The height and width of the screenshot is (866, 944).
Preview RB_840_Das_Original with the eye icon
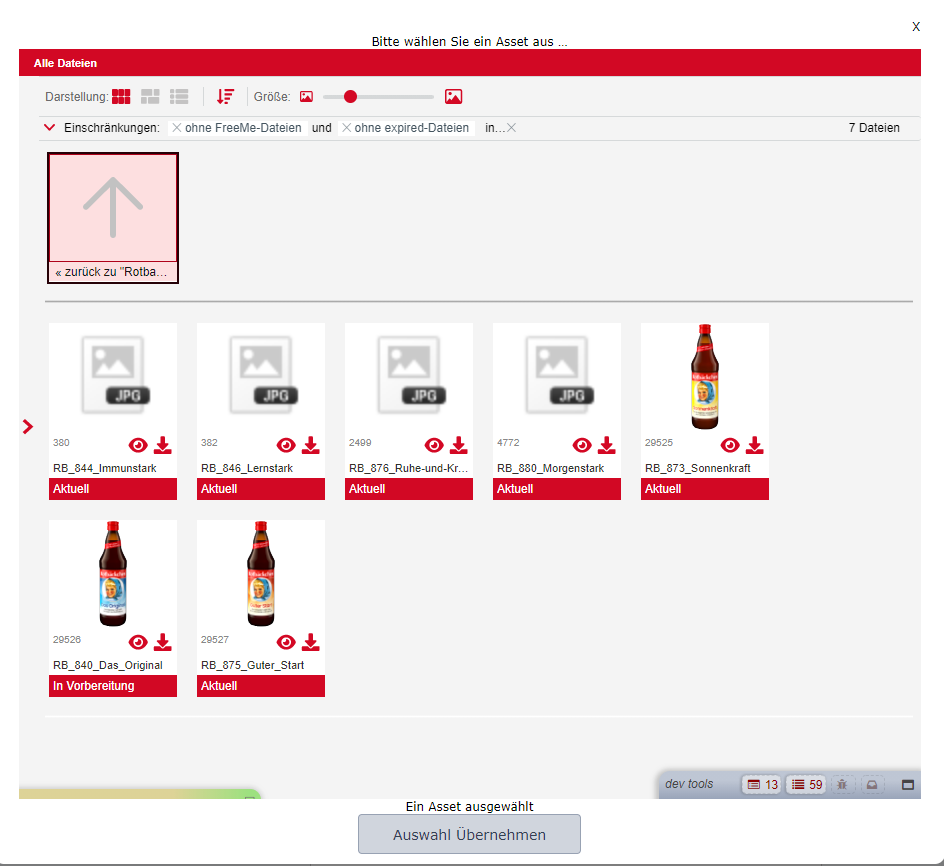pos(138,642)
